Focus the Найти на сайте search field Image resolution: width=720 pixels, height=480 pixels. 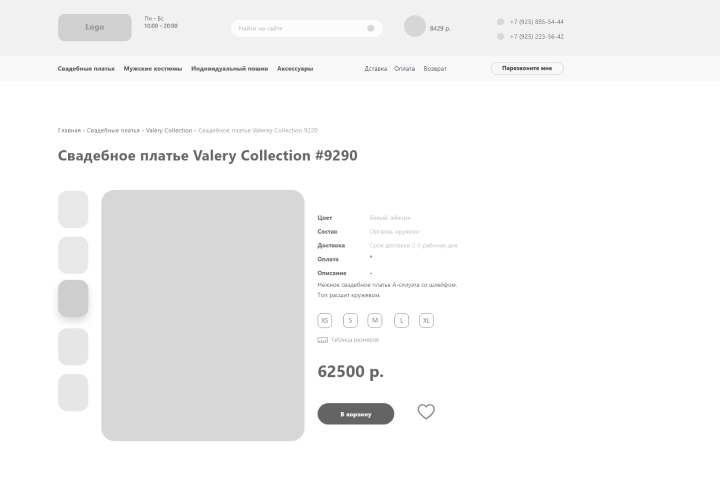pyautogui.click(x=307, y=28)
